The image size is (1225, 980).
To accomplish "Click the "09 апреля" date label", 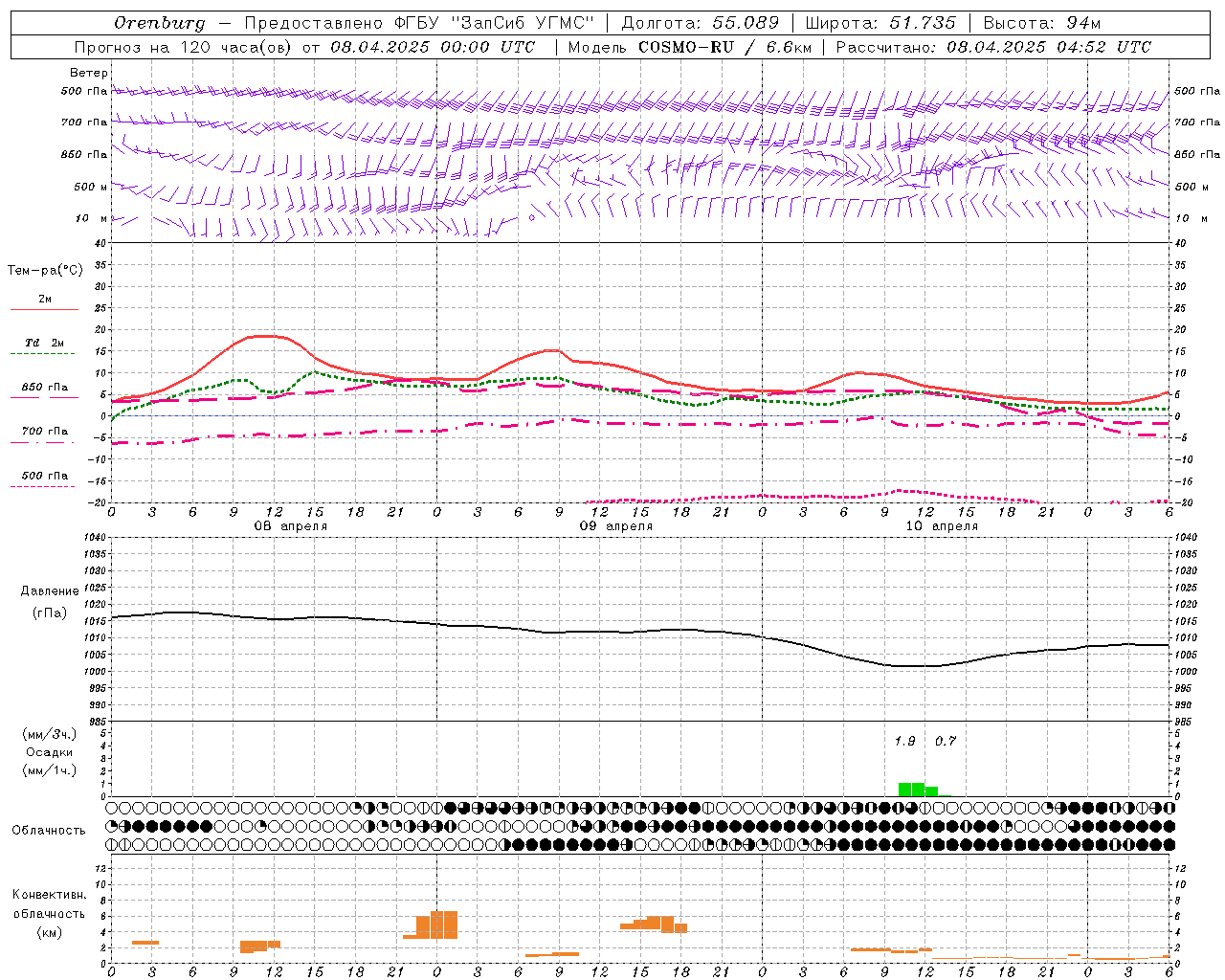I will (615, 526).
